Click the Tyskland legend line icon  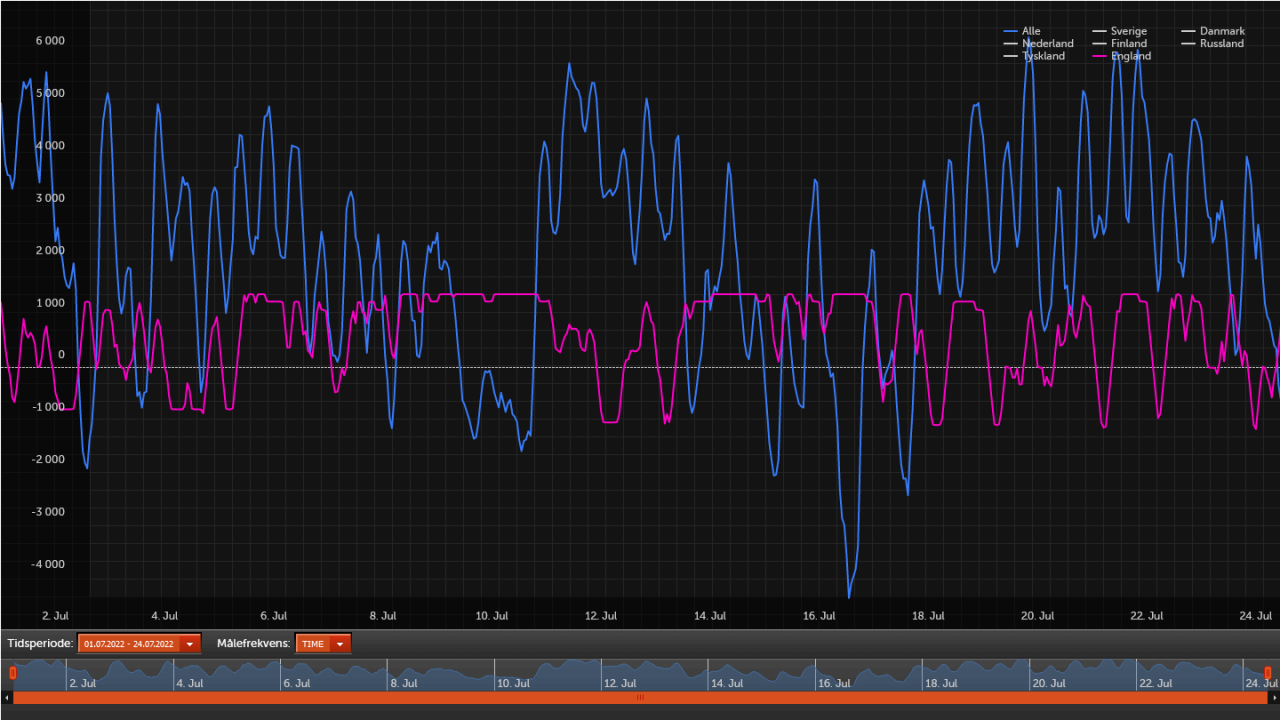(x=1010, y=56)
